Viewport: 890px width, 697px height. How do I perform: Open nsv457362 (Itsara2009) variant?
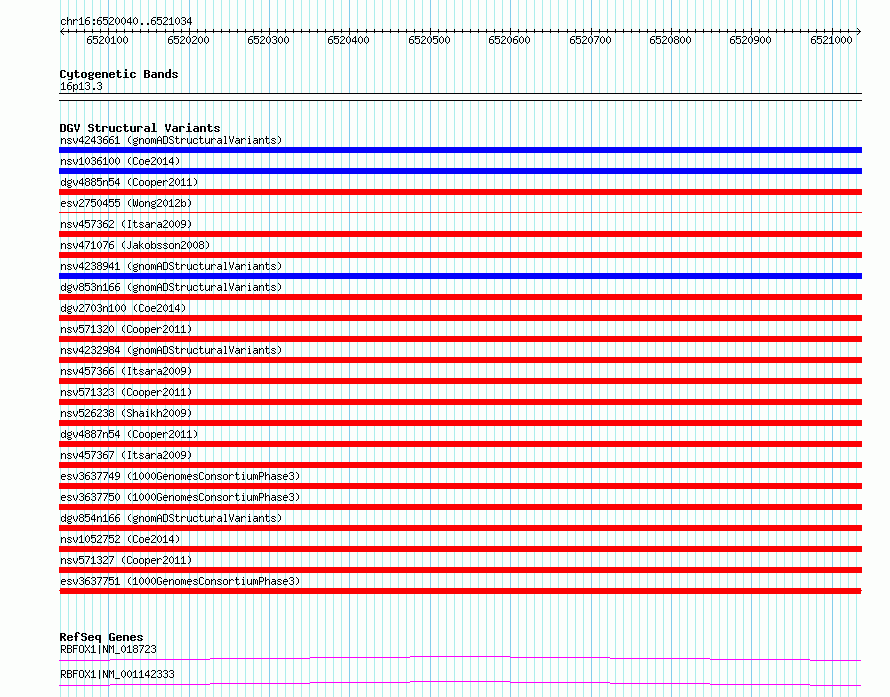pos(126,224)
